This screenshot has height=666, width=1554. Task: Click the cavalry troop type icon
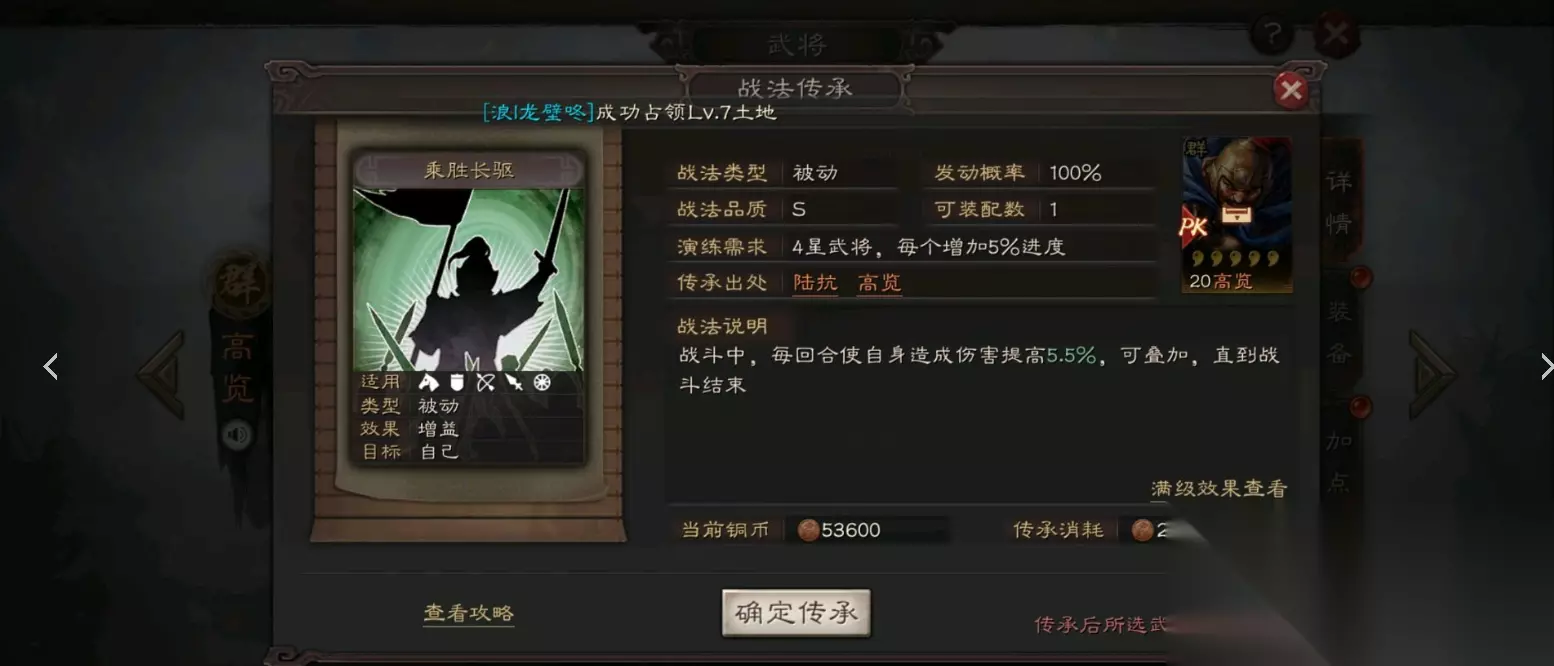[x=428, y=382]
